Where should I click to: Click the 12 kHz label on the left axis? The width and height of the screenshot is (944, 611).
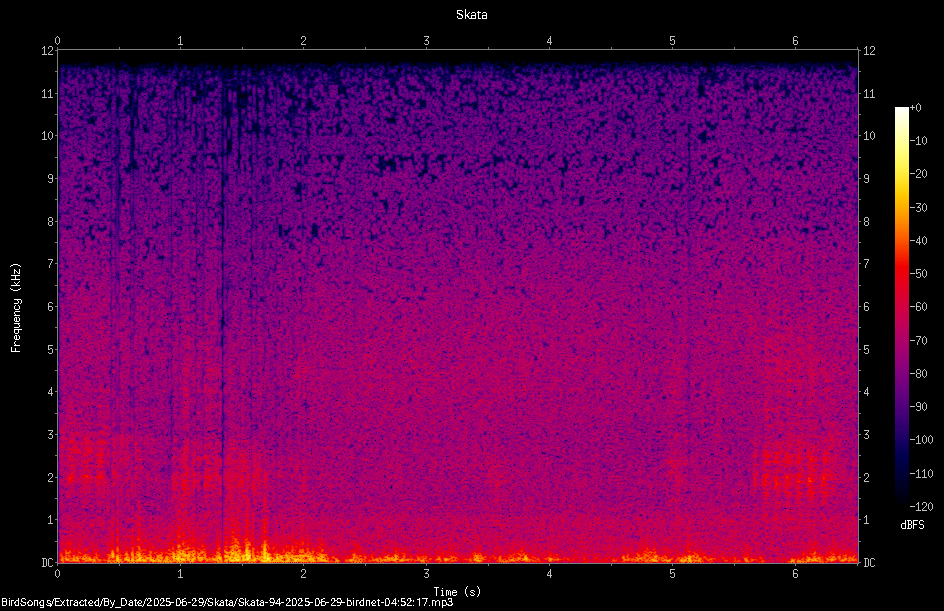pos(47,51)
